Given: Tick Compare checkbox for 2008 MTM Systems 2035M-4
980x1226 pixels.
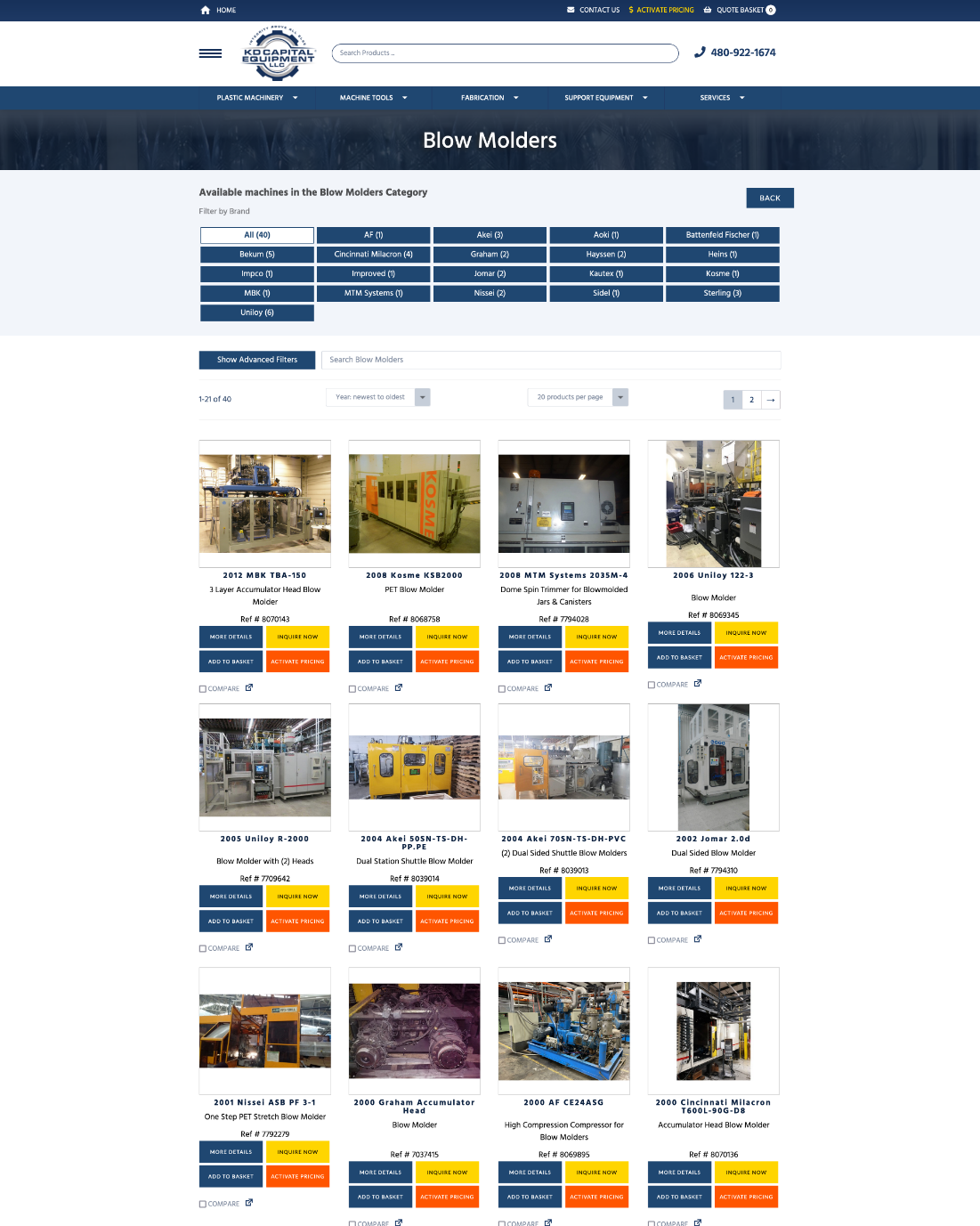Looking at the screenshot, I should (502, 689).
